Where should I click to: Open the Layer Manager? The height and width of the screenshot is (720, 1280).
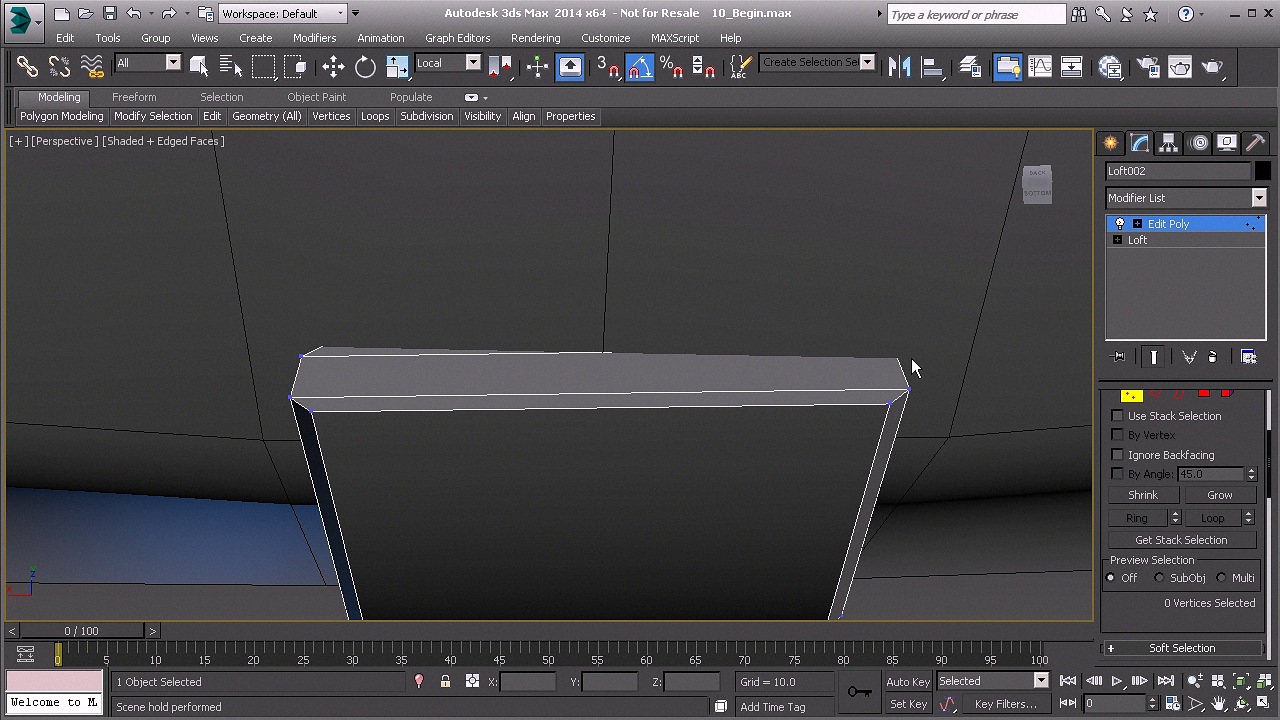coord(970,67)
